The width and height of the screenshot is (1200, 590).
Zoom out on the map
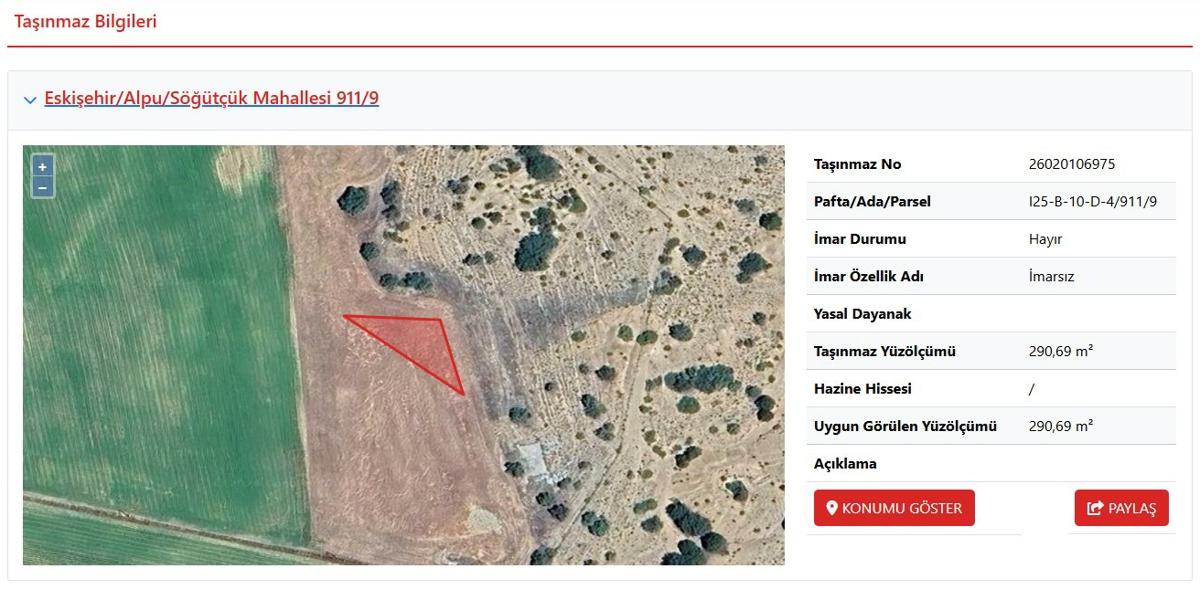click(42, 187)
